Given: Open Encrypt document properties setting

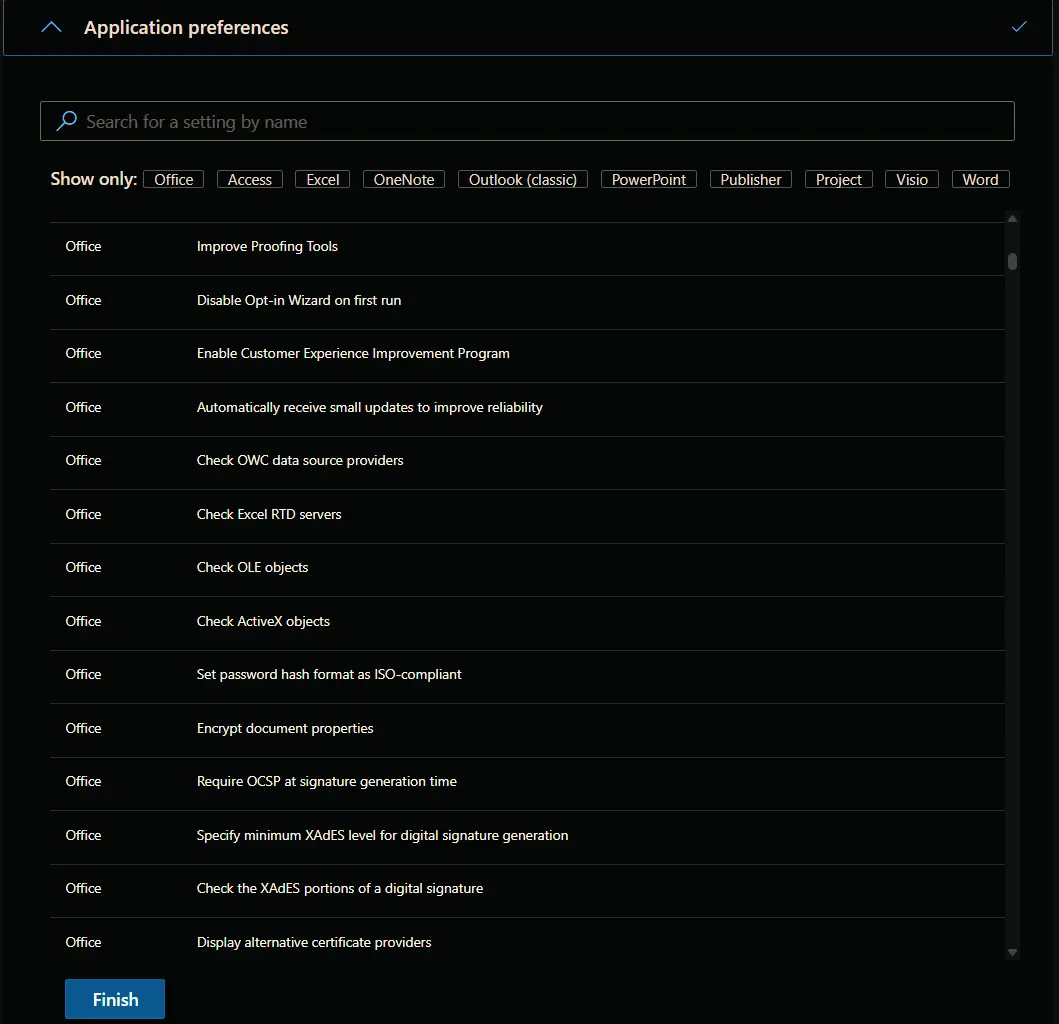Looking at the screenshot, I should point(527,729).
